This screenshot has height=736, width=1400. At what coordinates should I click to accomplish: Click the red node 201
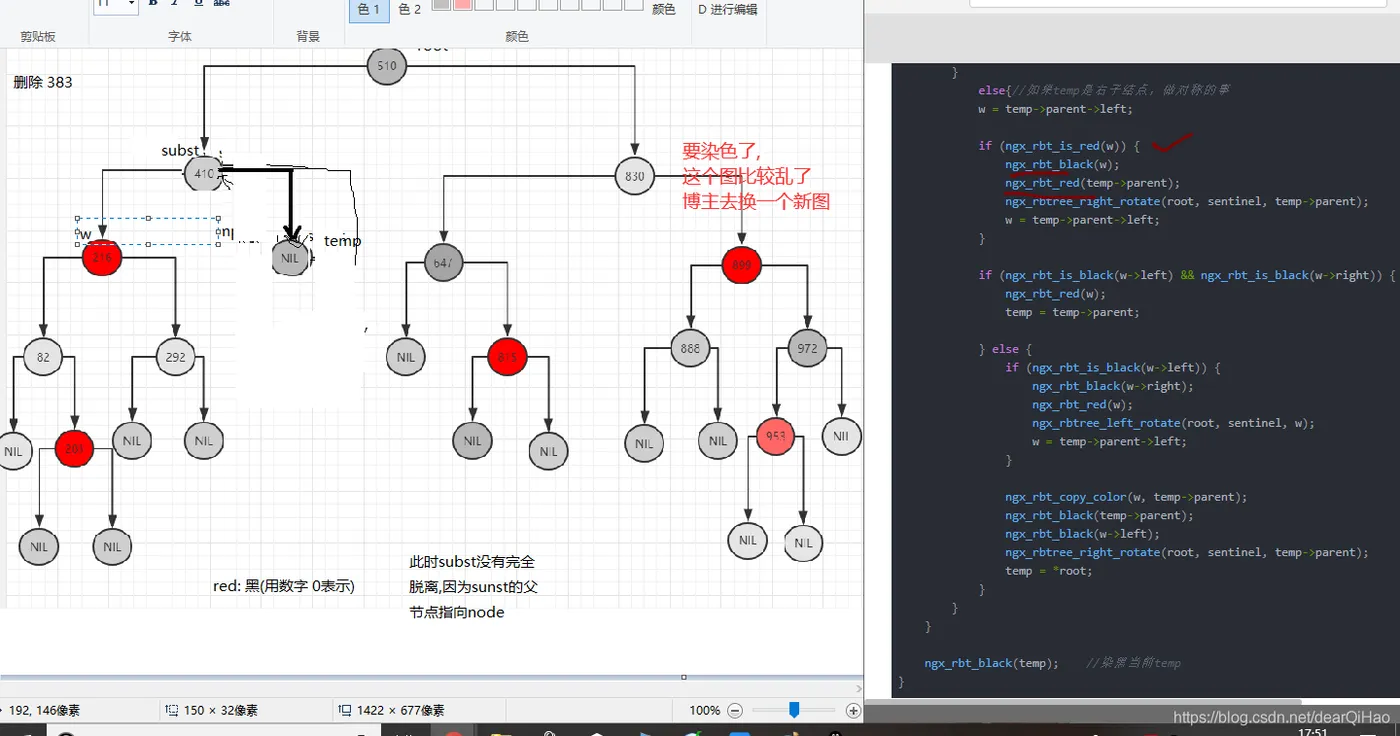tap(74, 449)
